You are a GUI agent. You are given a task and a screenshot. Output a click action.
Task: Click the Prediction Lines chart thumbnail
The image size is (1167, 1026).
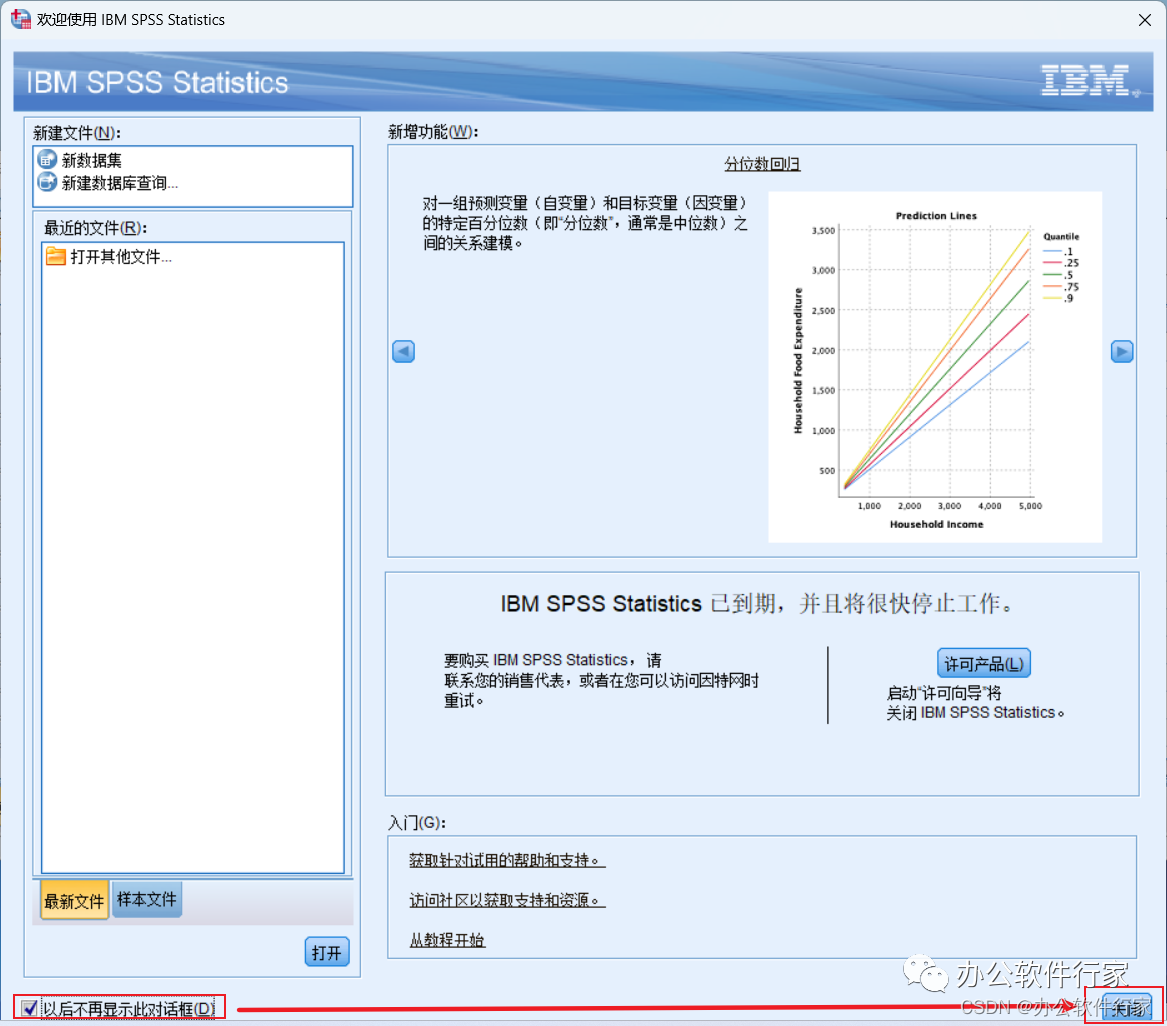pos(935,367)
